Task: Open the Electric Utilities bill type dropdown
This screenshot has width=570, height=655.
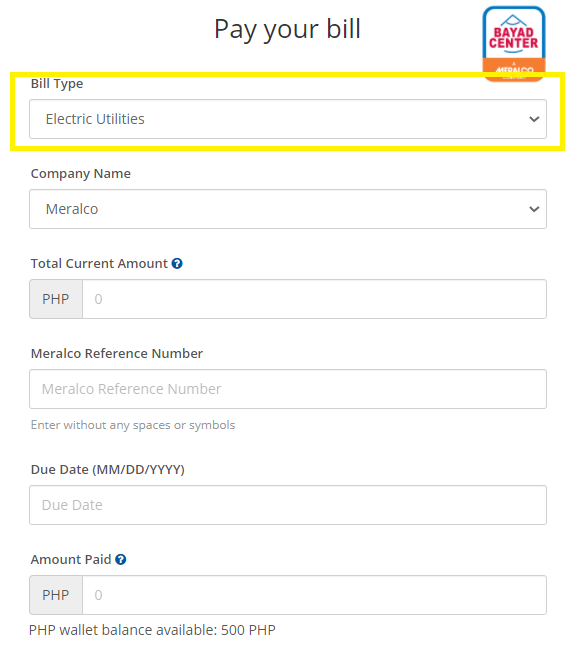Action: pos(288,119)
